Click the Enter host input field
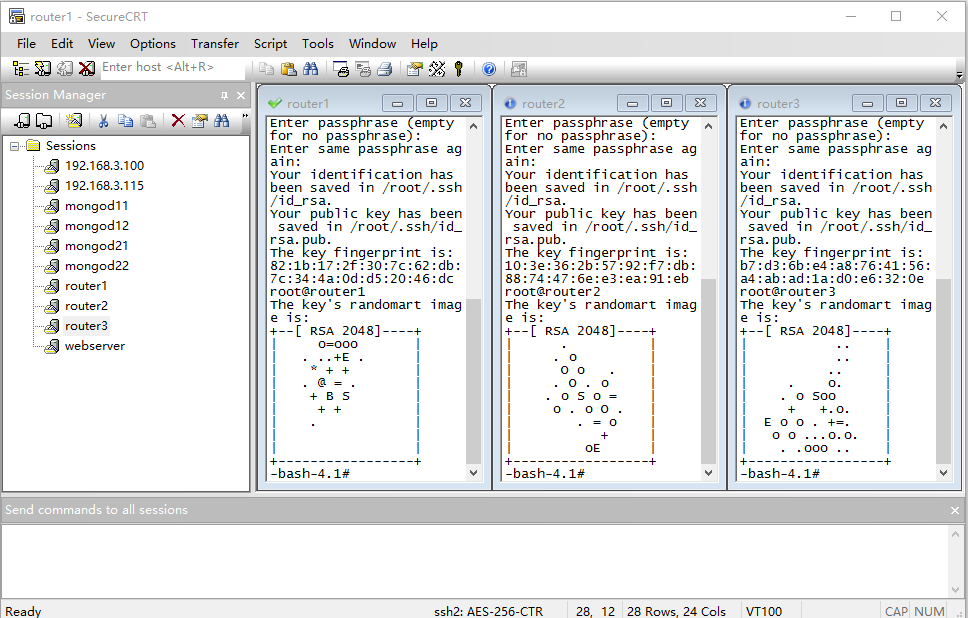Image resolution: width=968 pixels, height=618 pixels. [172, 67]
